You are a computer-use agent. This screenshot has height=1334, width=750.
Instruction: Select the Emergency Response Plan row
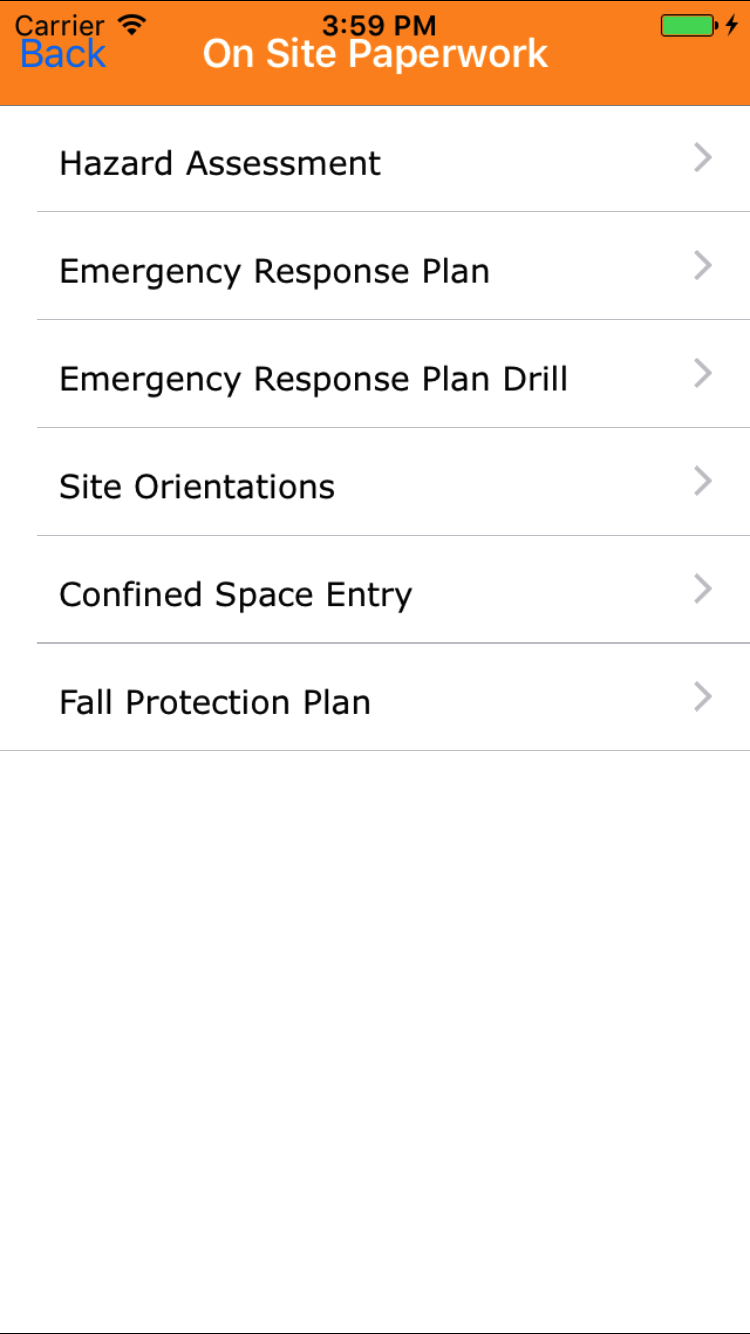pos(274,271)
